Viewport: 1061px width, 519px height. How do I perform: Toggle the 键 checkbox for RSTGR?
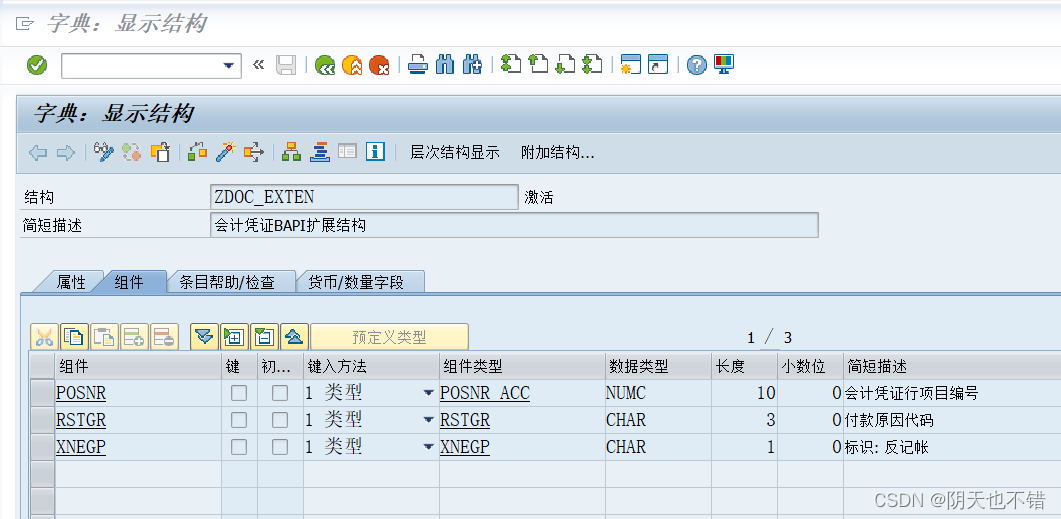[239, 420]
